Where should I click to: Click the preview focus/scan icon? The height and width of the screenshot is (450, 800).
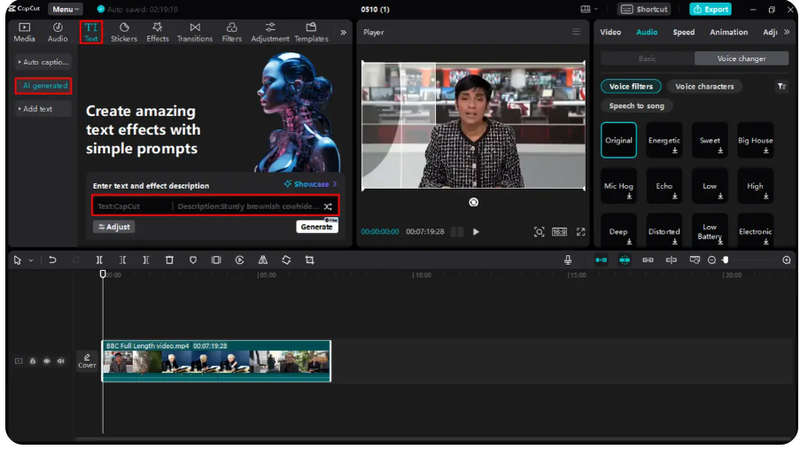539,232
